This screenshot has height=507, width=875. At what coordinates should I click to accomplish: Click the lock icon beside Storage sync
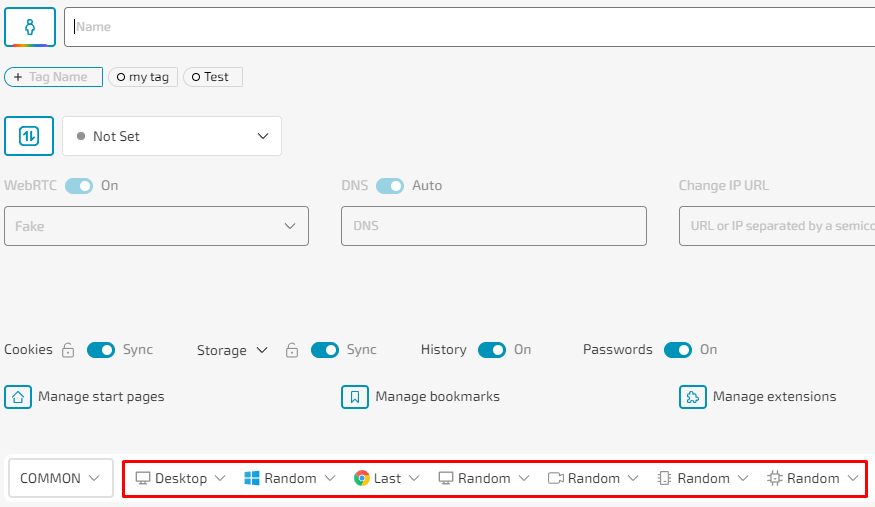[x=292, y=350]
